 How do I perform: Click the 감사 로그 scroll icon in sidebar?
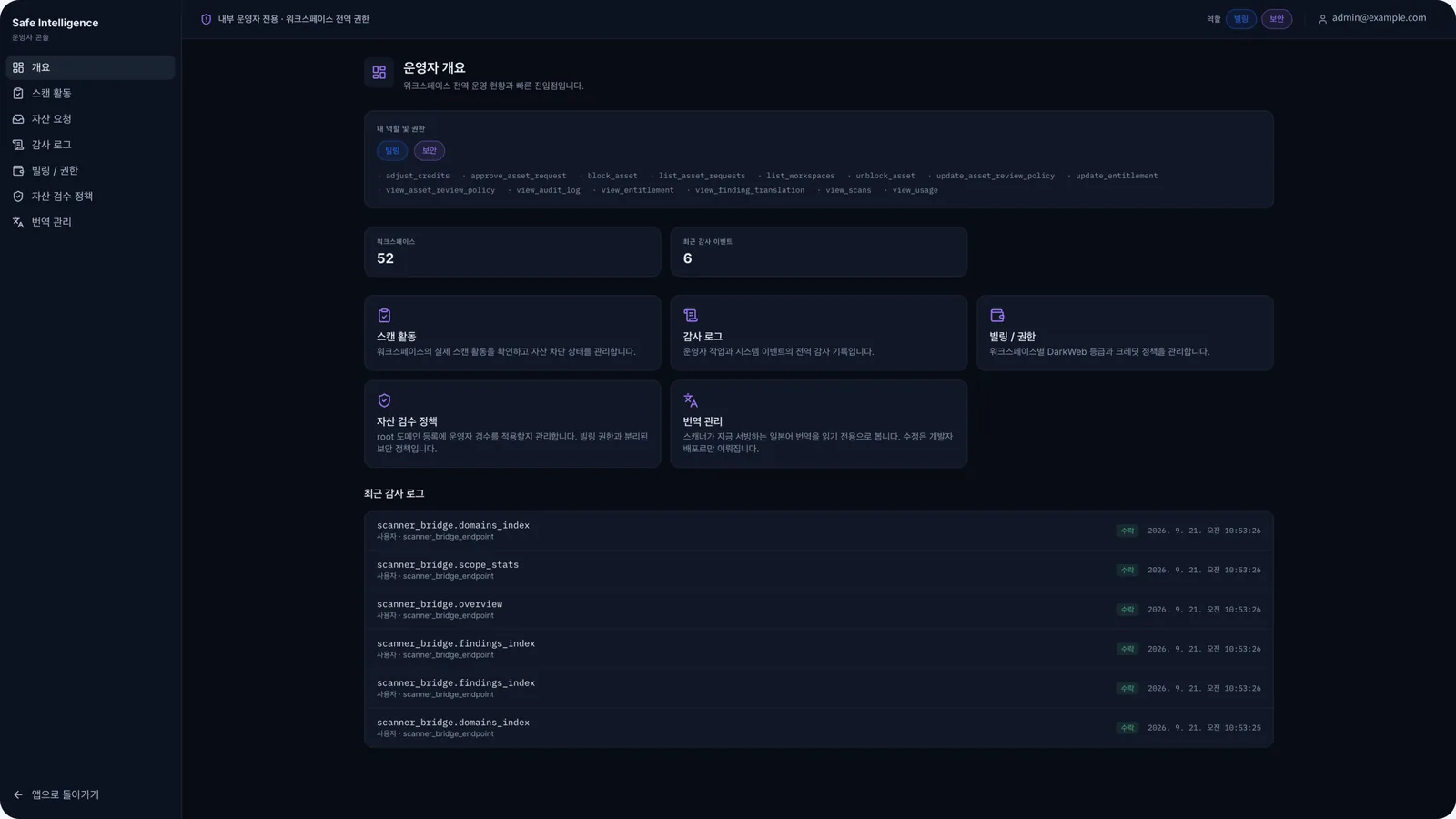pyautogui.click(x=18, y=145)
